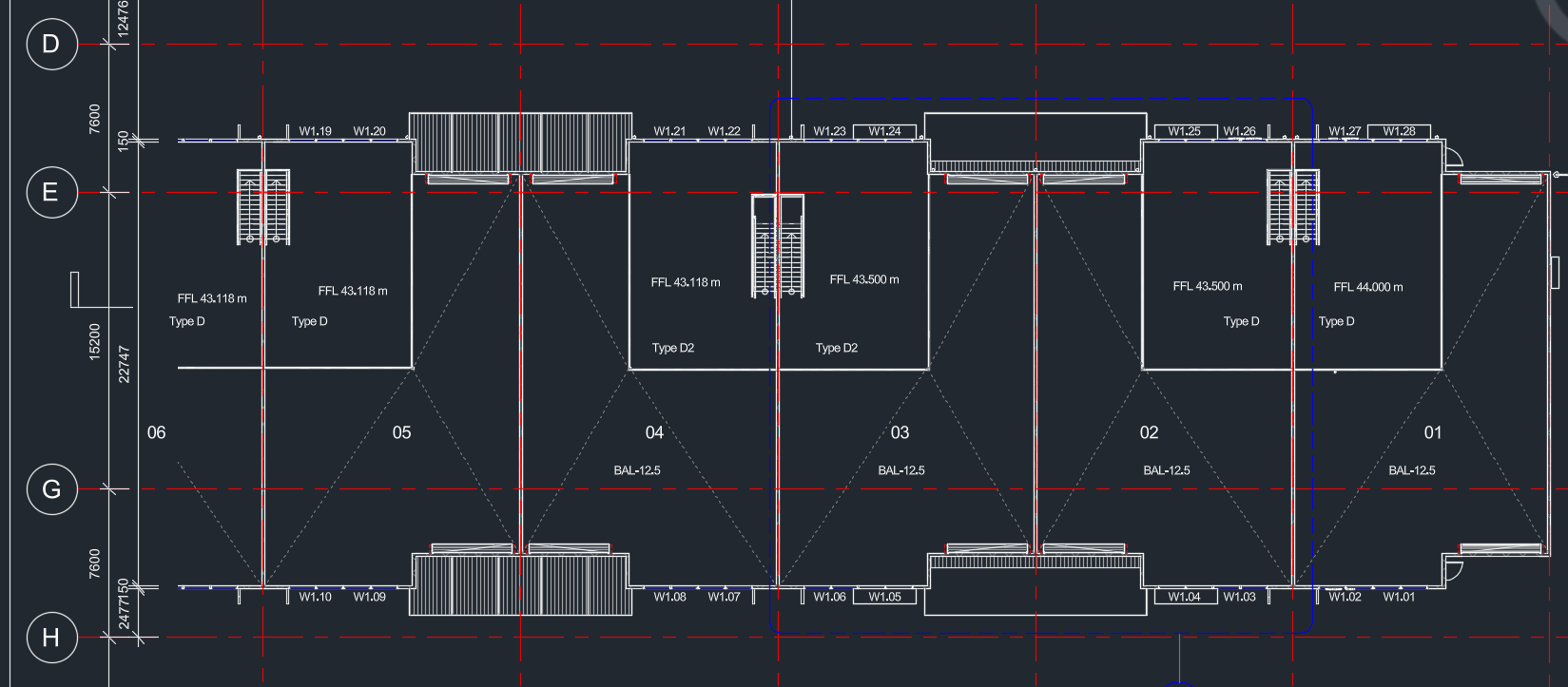
Task: Click window tag W1.20
Action: tap(370, 131)
